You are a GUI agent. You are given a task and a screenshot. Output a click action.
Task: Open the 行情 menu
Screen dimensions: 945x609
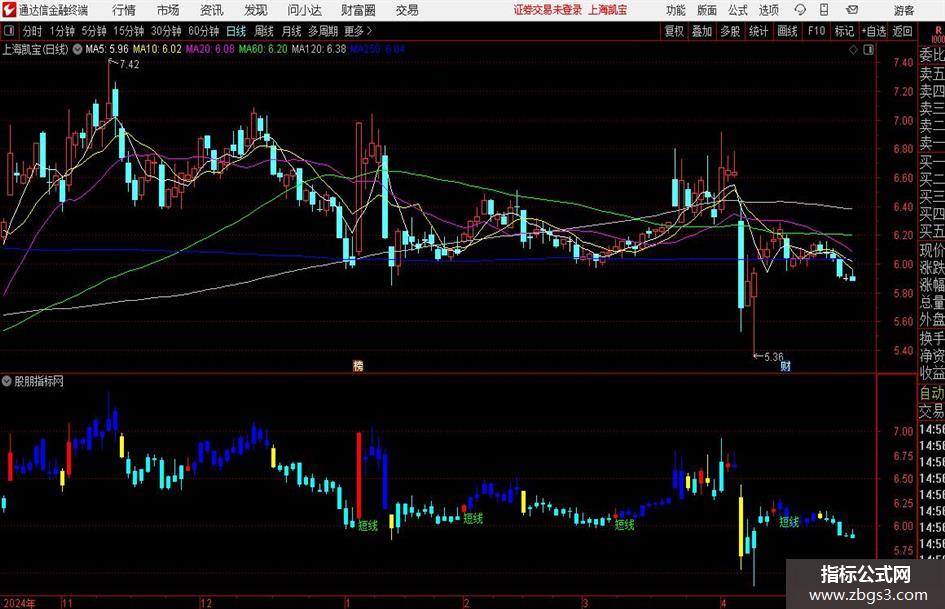(124, 10)
